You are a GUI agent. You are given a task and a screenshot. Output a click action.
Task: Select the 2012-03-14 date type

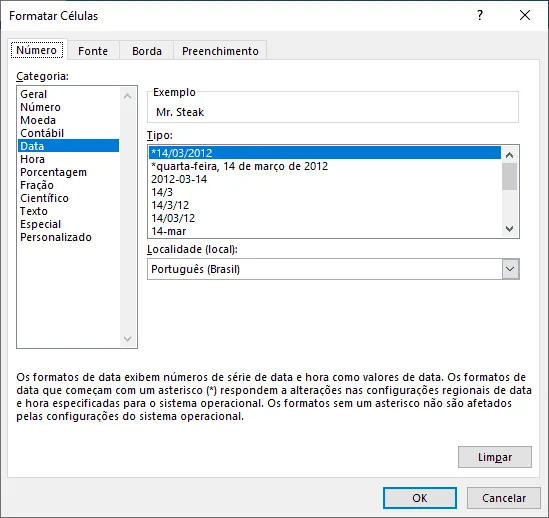click(x=179, y=179)
